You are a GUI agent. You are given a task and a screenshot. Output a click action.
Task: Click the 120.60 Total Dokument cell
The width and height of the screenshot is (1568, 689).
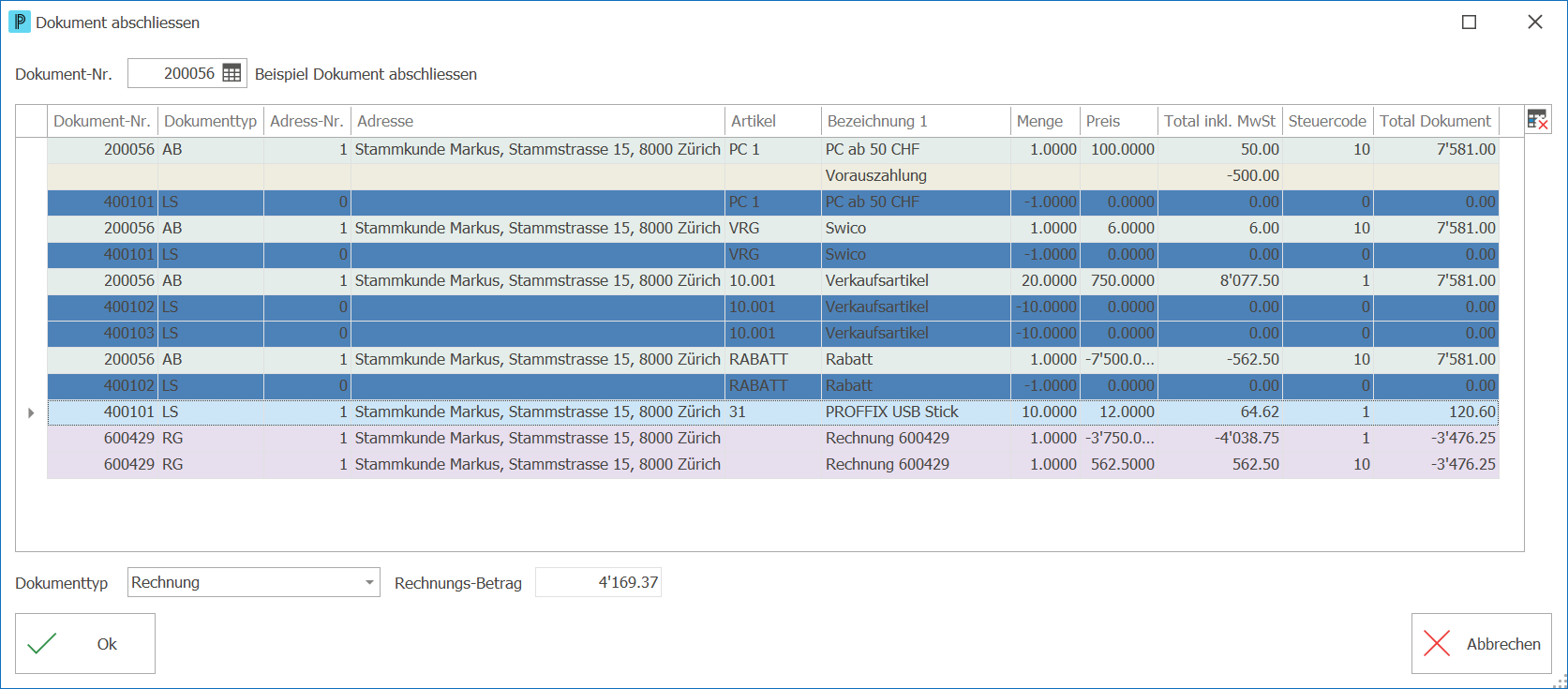click(1436, 412)
